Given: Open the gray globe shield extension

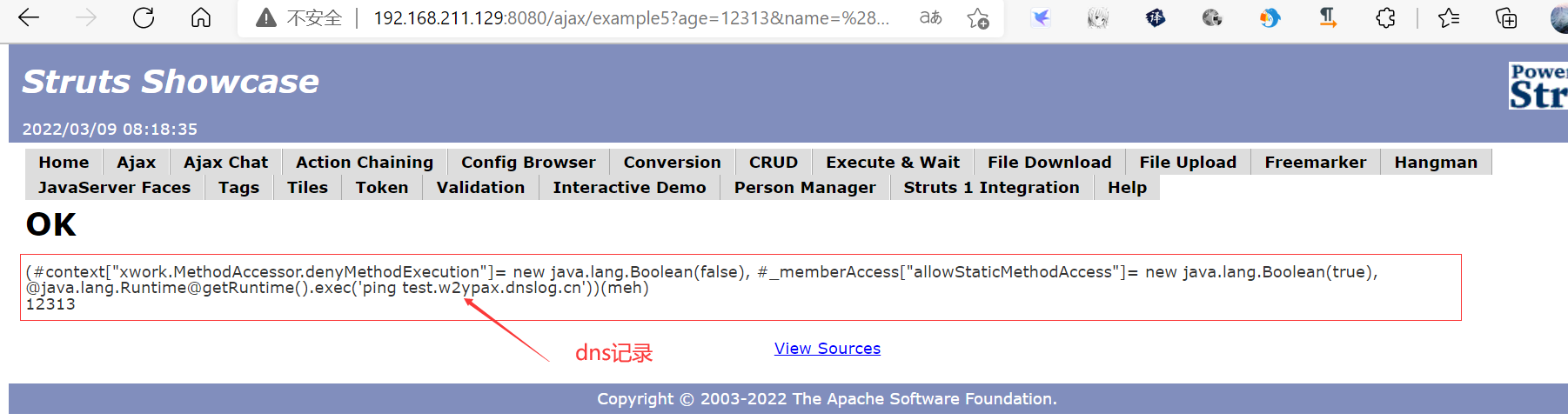Looking at the screenshot, I should [1212, 18].
